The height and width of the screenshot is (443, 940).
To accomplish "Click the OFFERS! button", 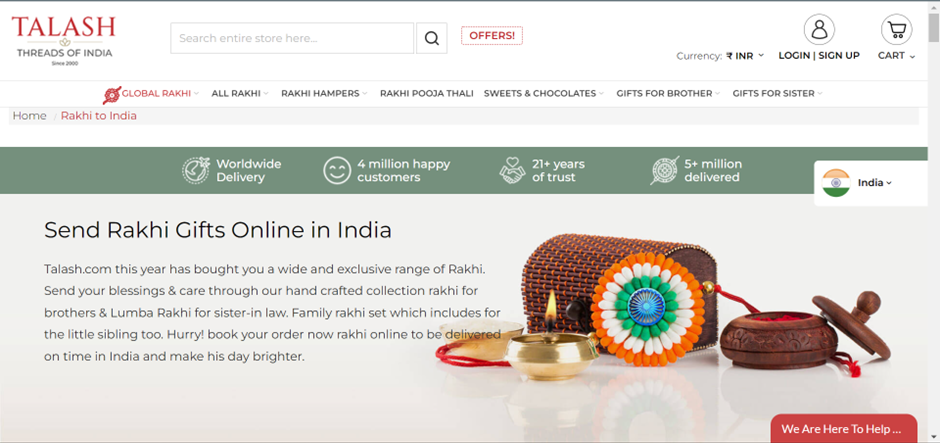I will (x=492, y=35).
